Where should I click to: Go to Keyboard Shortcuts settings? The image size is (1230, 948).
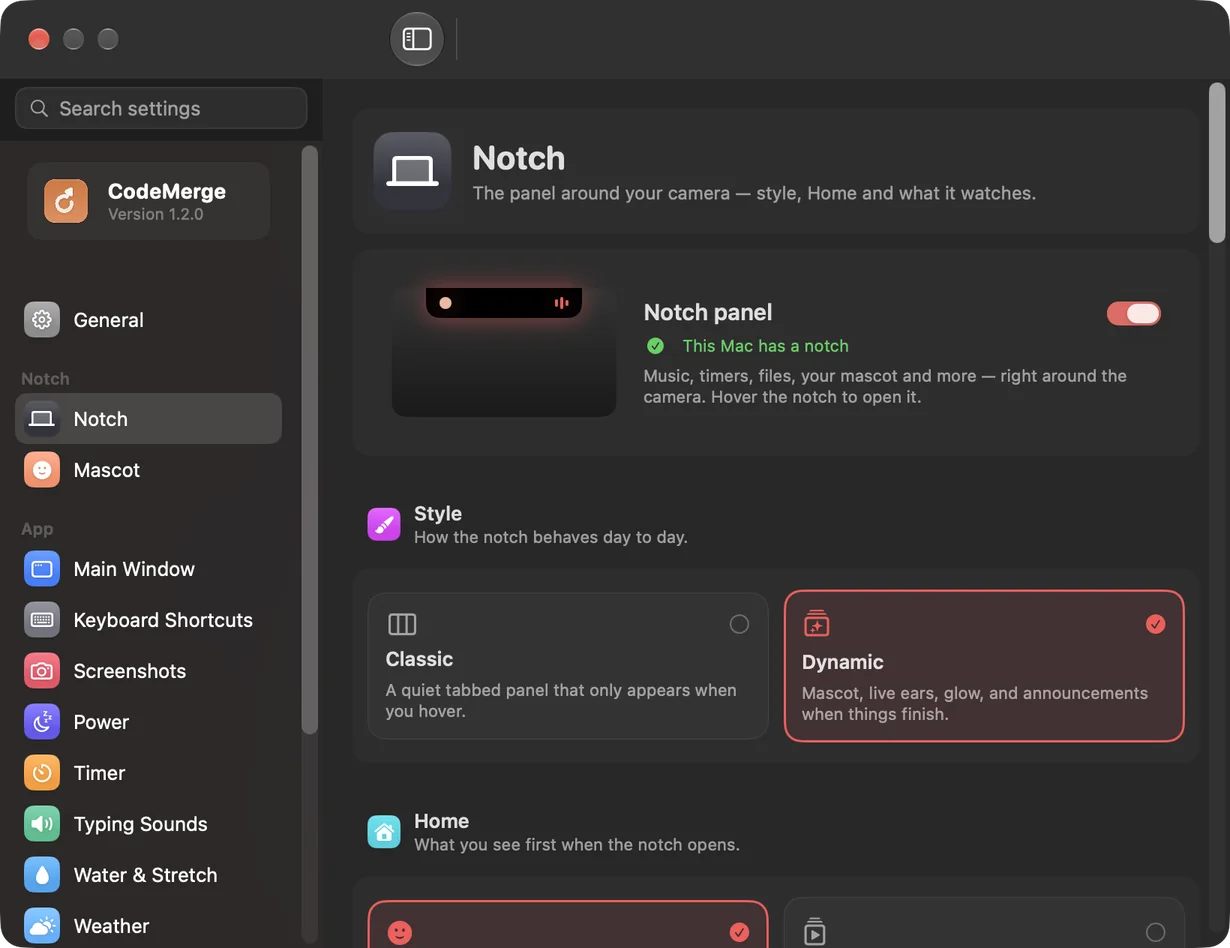coord(148,620)
